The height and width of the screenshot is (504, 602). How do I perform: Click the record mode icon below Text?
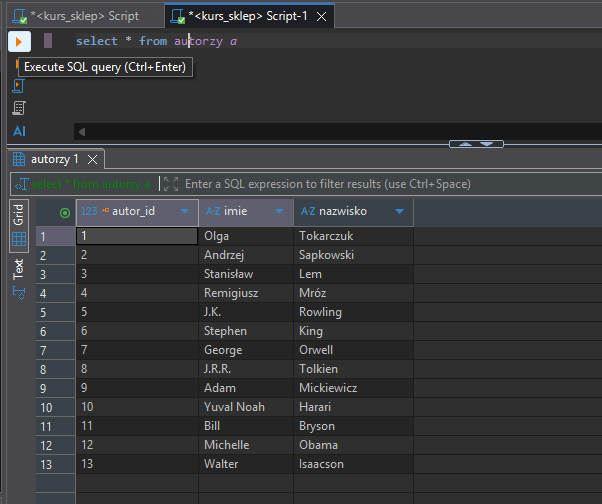point(18,292)
